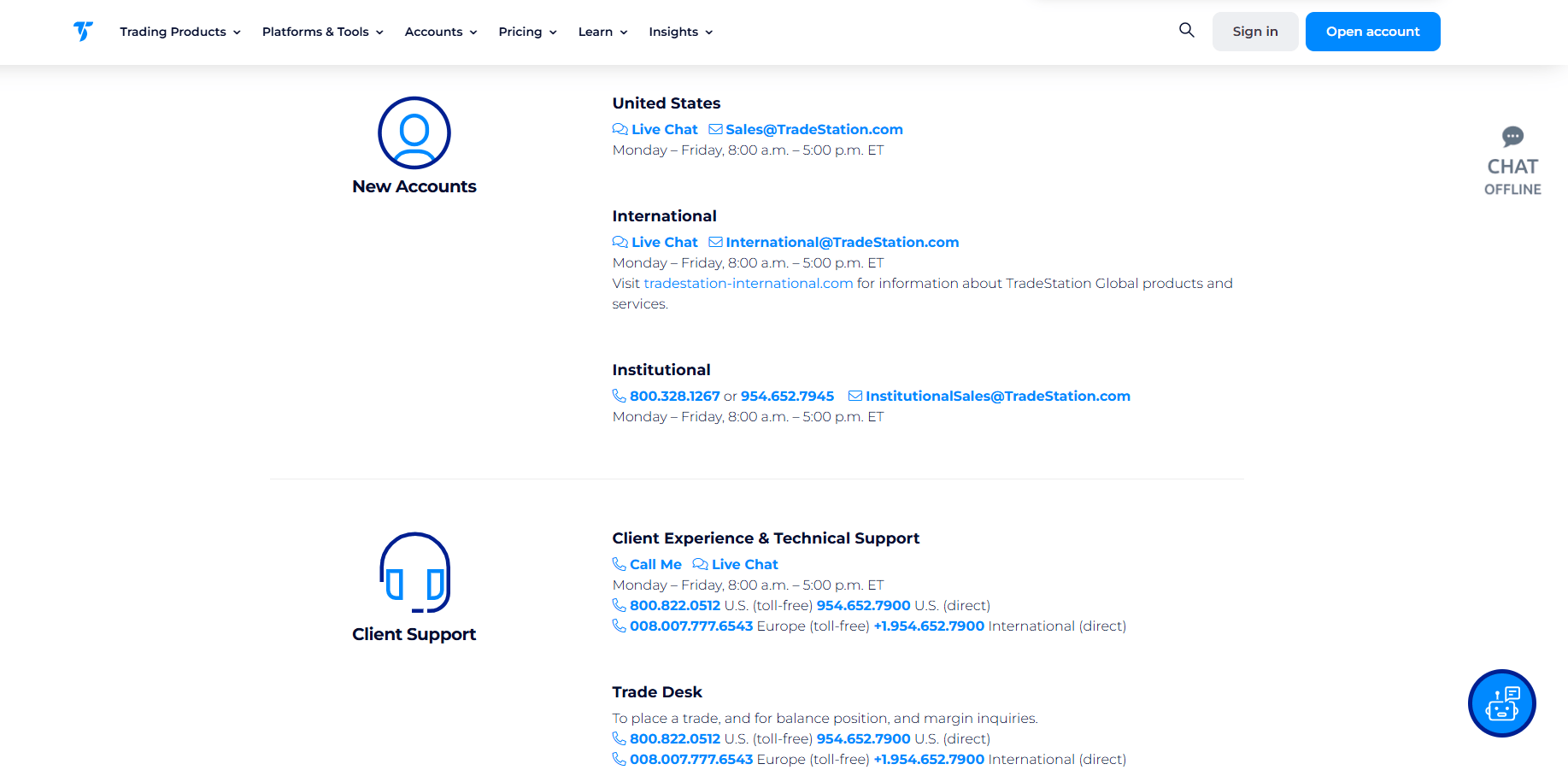Open Live Chat under International
The image size is (1568, 770).
click(665, 242)
